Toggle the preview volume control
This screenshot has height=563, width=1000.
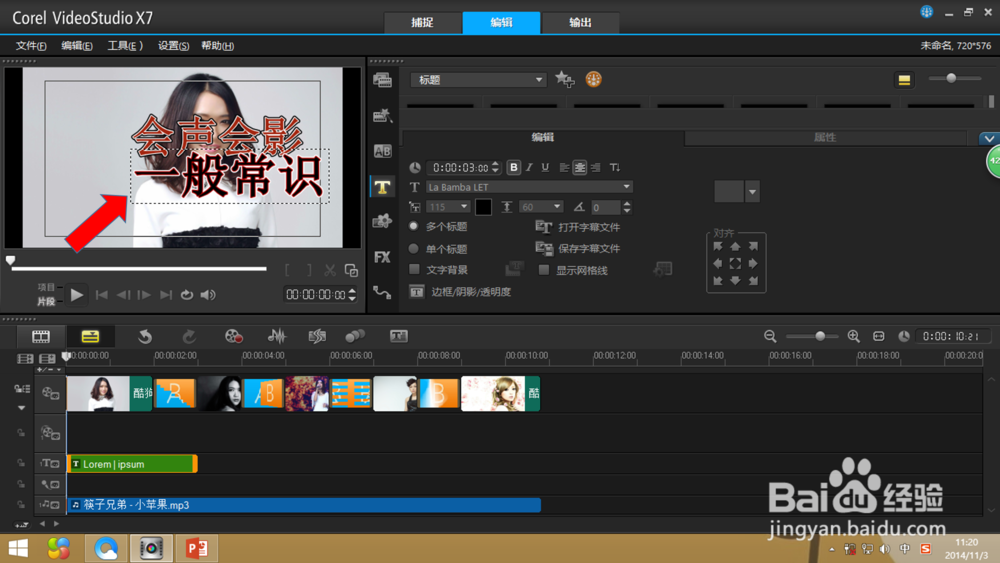pos(208,295)
